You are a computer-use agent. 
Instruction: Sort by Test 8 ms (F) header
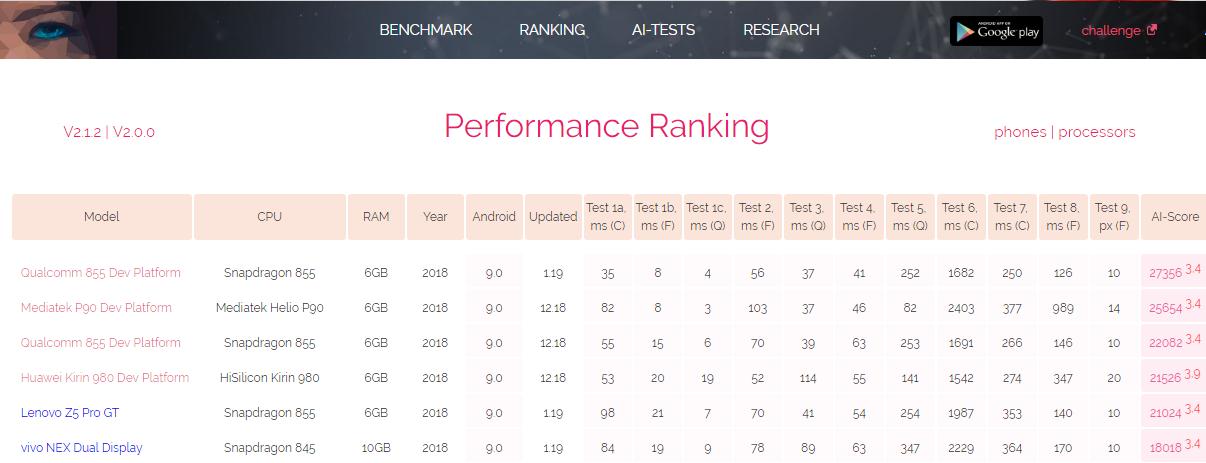[x=1062, y=217]
